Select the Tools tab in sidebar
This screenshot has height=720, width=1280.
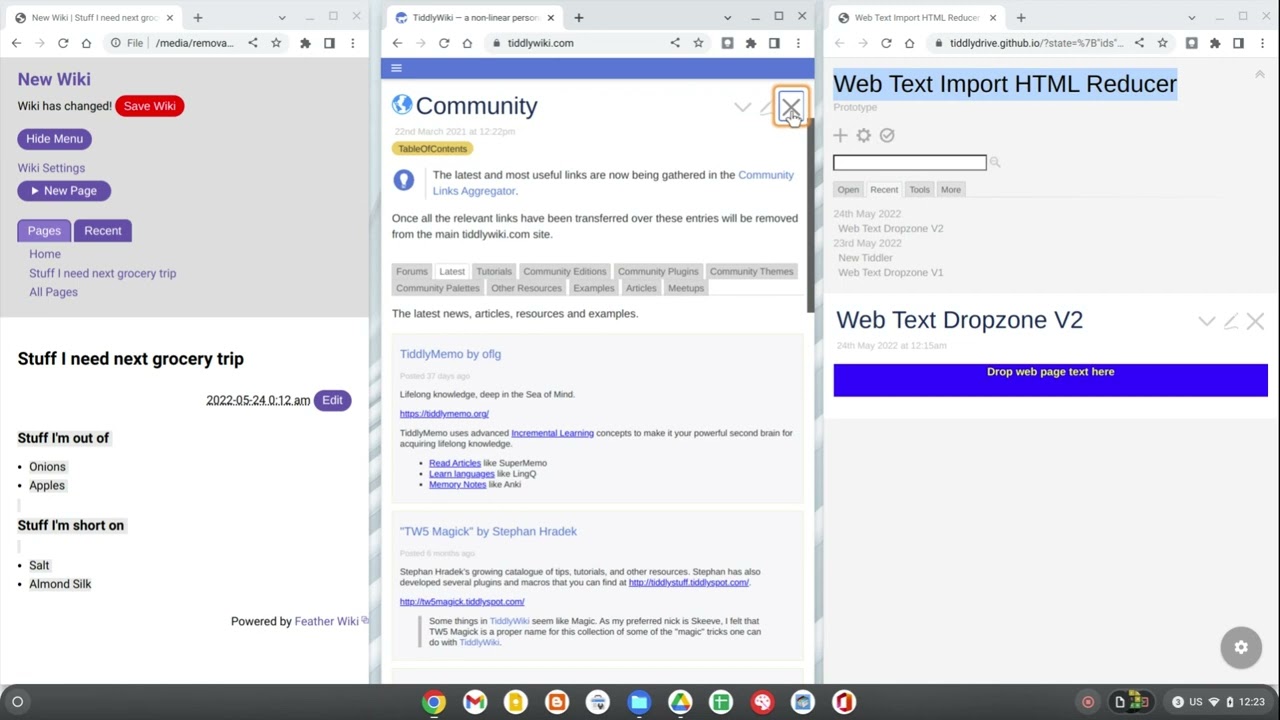919,189
